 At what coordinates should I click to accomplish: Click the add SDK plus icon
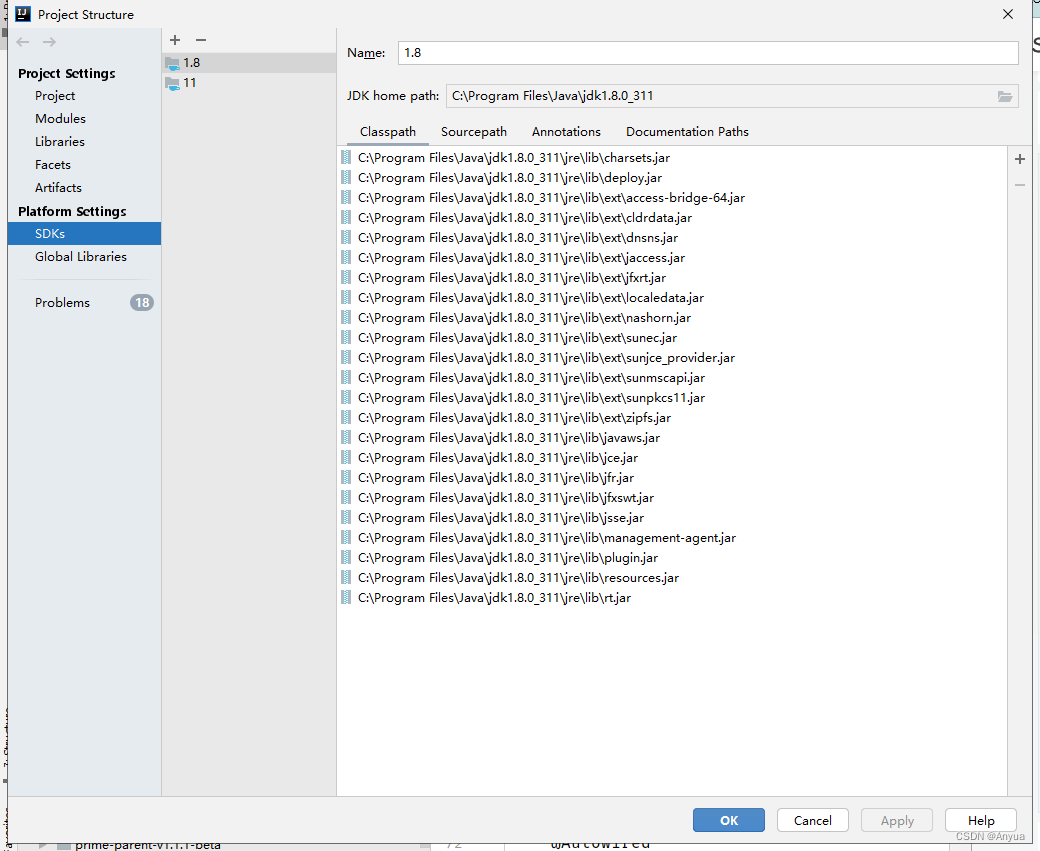pyautogui.click(x=175, y=40)
